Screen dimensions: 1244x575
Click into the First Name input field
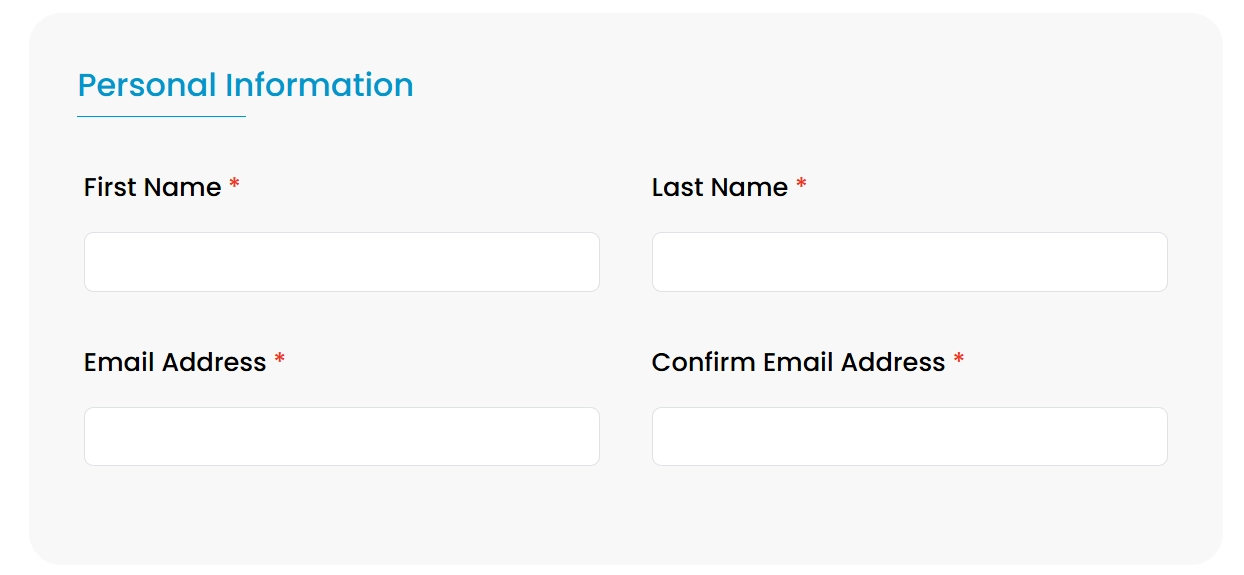tap(342, 262)
